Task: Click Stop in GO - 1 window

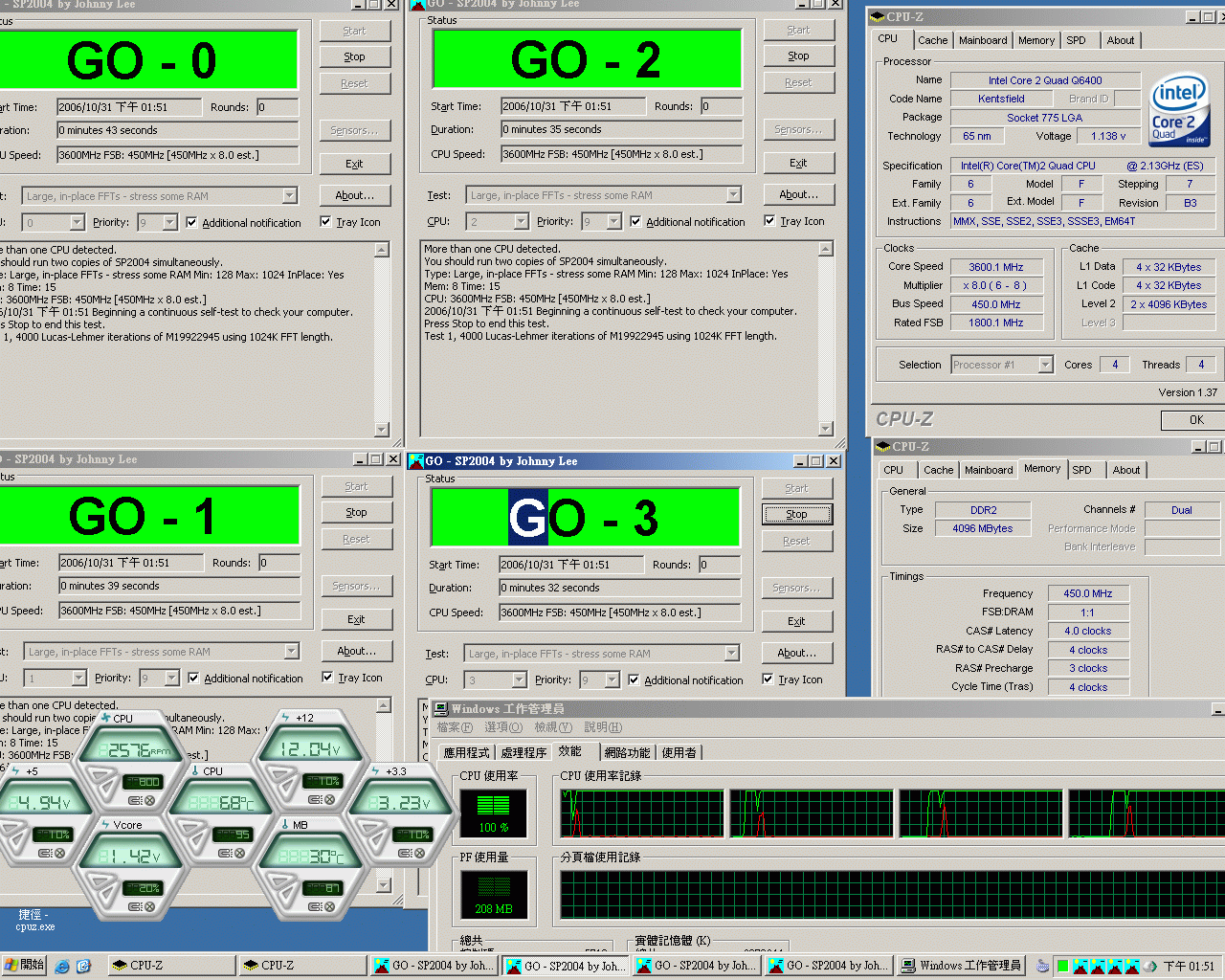Action: point(357,512)
